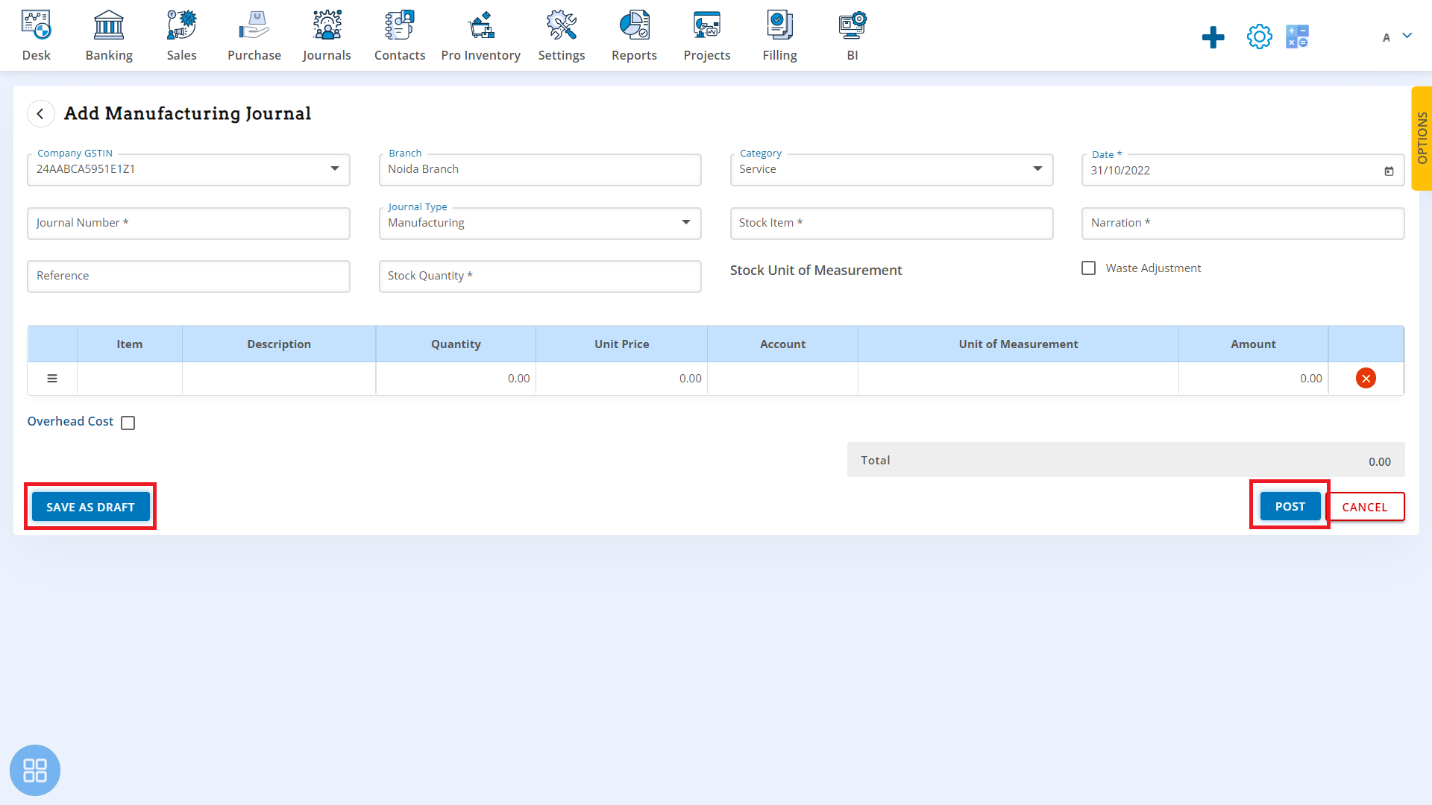
Task: Click the Unit of Measurement cell in row
Action: point(1018,379)
